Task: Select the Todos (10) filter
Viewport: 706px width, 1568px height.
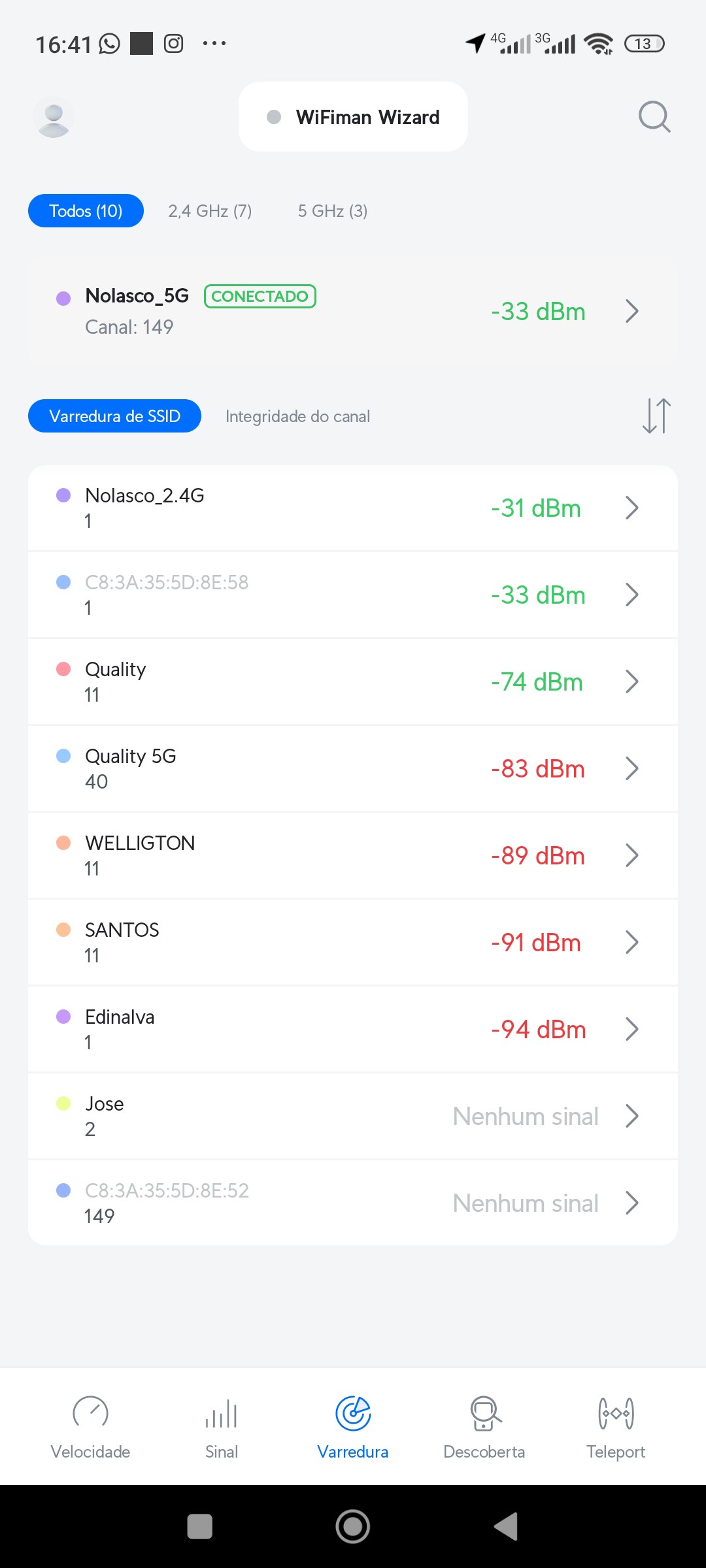Action: coord(86,211)
